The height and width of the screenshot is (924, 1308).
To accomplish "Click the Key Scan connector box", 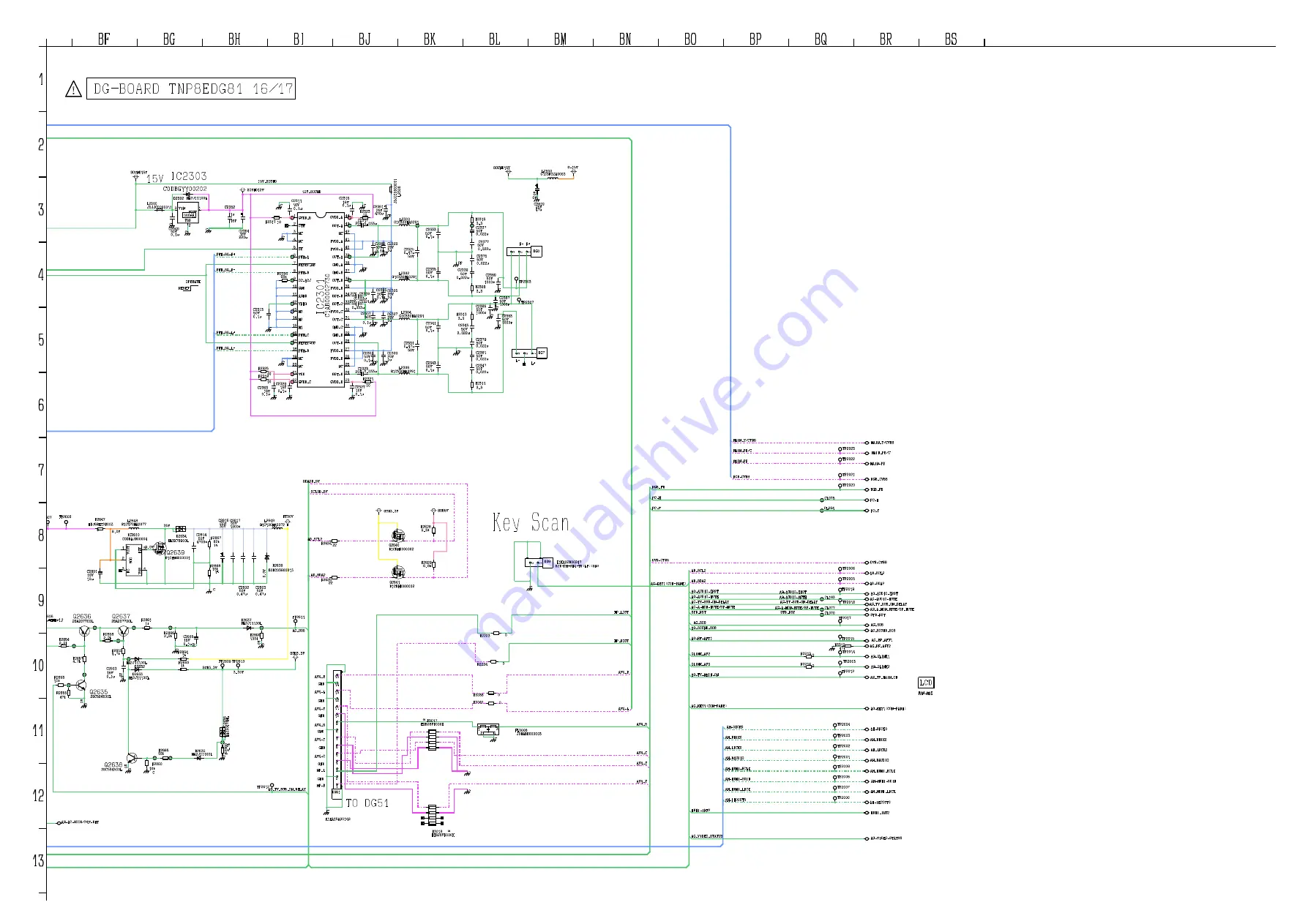I will click(x=539, y=563).
